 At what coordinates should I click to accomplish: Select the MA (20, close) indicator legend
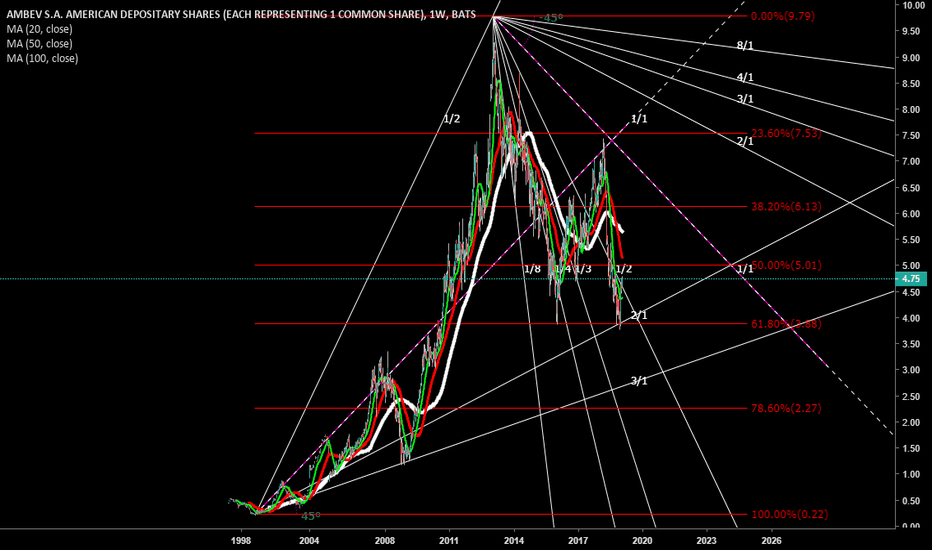coord(39,29)
